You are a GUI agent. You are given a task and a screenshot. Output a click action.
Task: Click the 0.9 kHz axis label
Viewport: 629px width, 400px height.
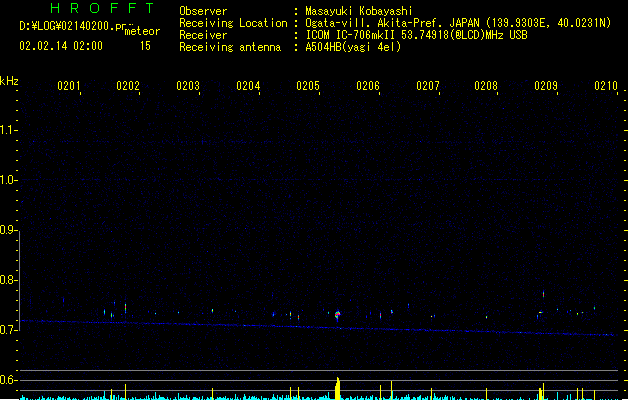pos(8,230)
